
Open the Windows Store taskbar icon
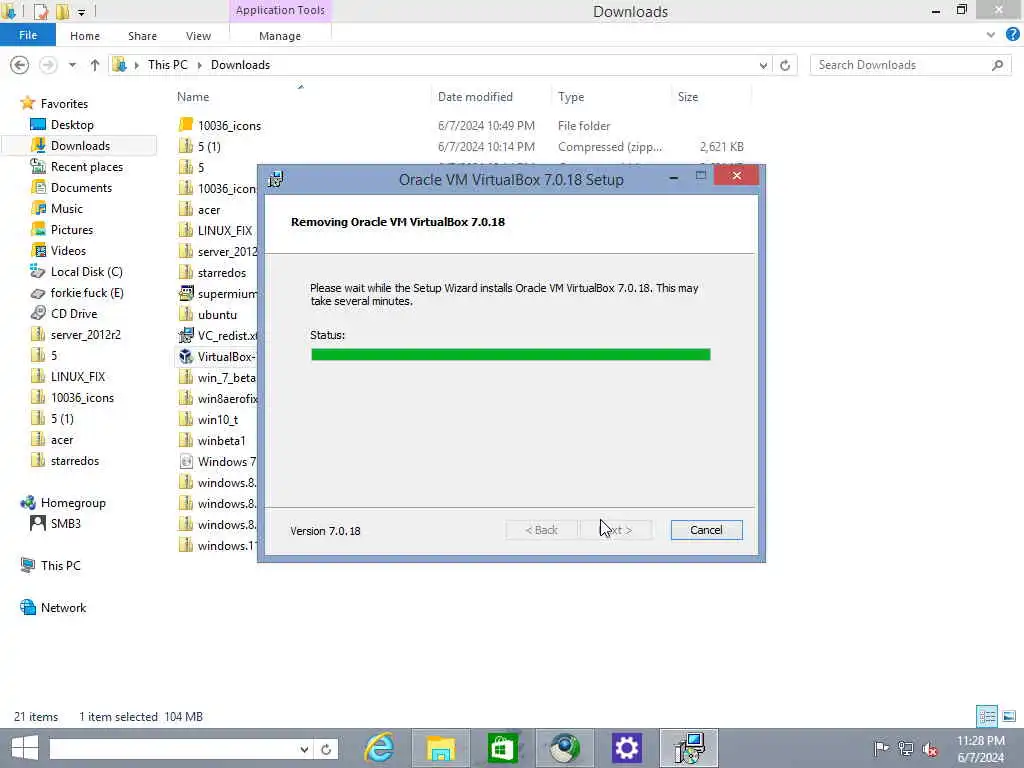tap(502, 748)
